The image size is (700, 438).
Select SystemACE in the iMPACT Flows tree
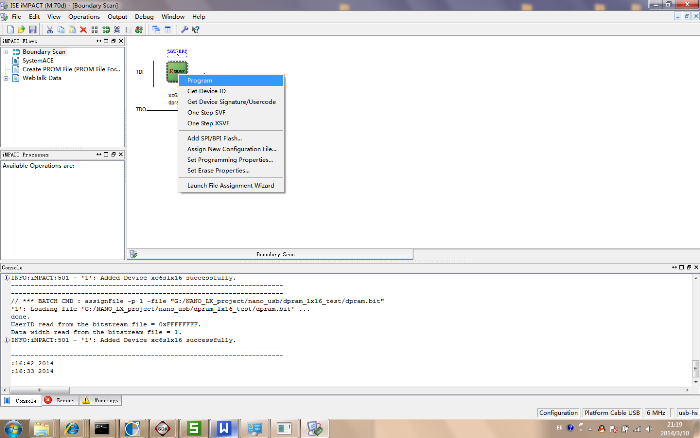[38, 60]
